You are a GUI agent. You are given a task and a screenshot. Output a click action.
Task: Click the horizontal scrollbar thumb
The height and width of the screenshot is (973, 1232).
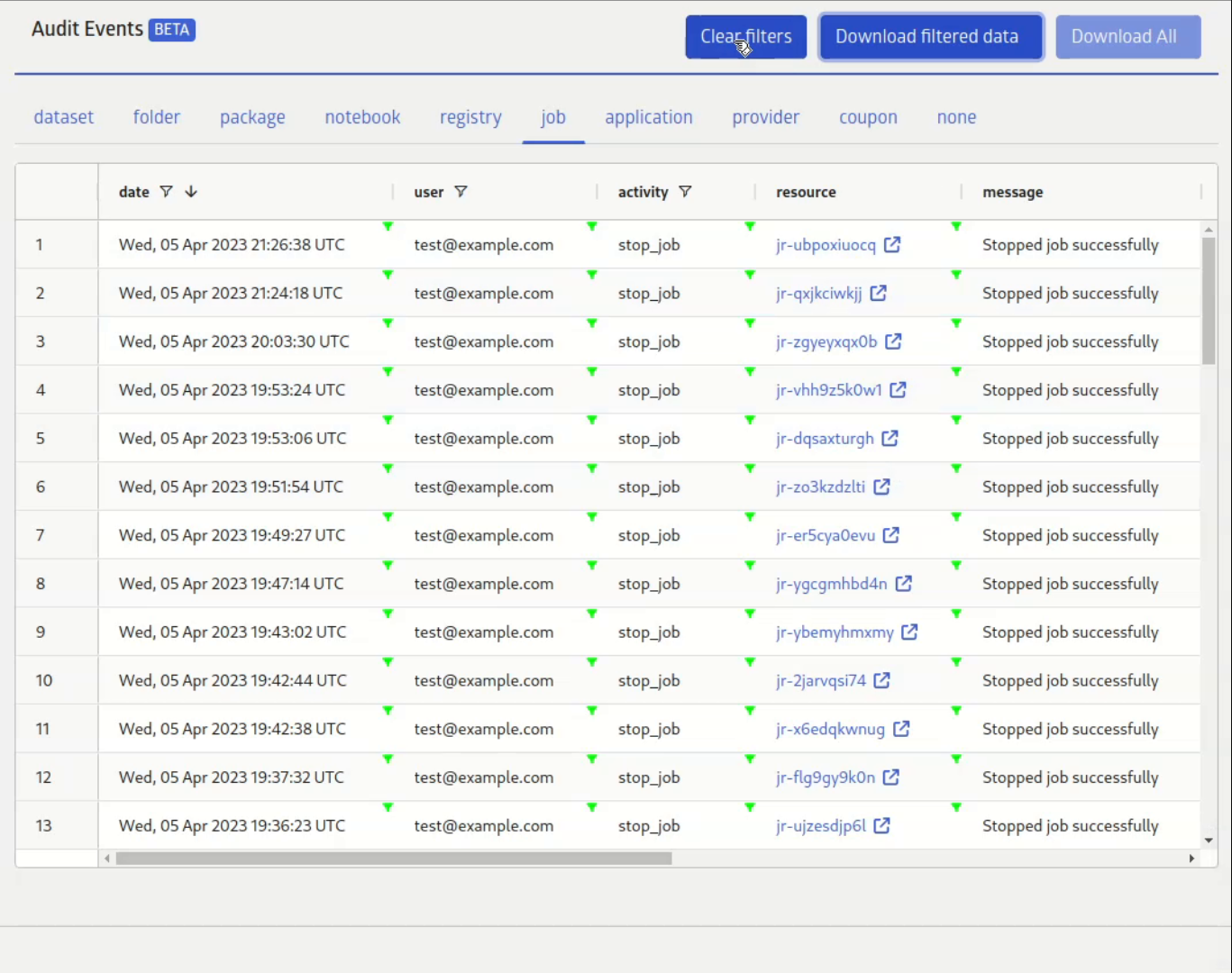(394, 859)
